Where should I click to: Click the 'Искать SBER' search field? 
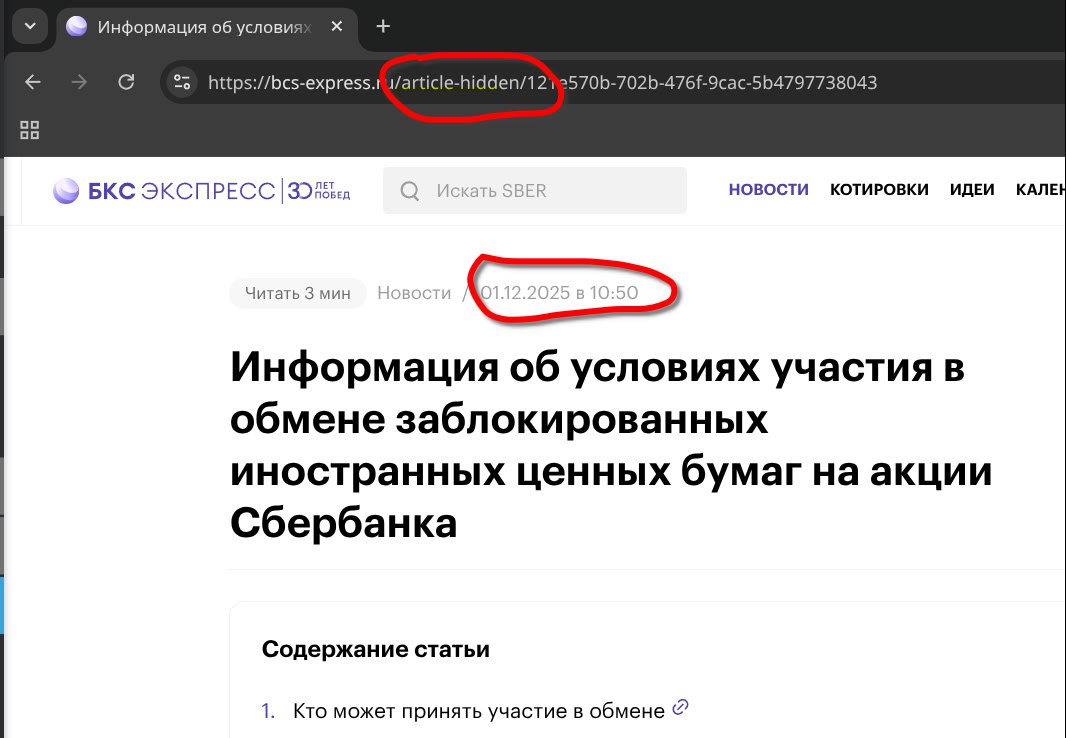[x=535, y=190]
